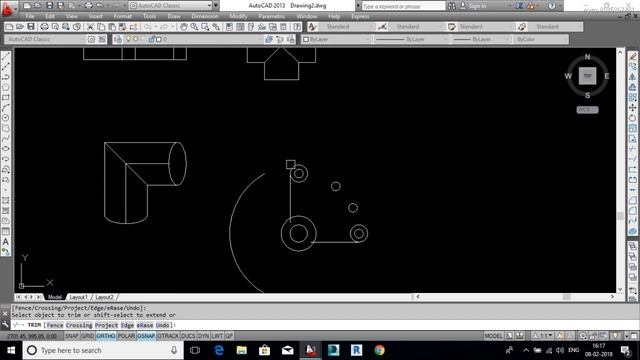Image resolution: width=640 pixels, height=360 pixels.
Task: Toggle POLAR tracking in status bar
Action: pos(126,336)
